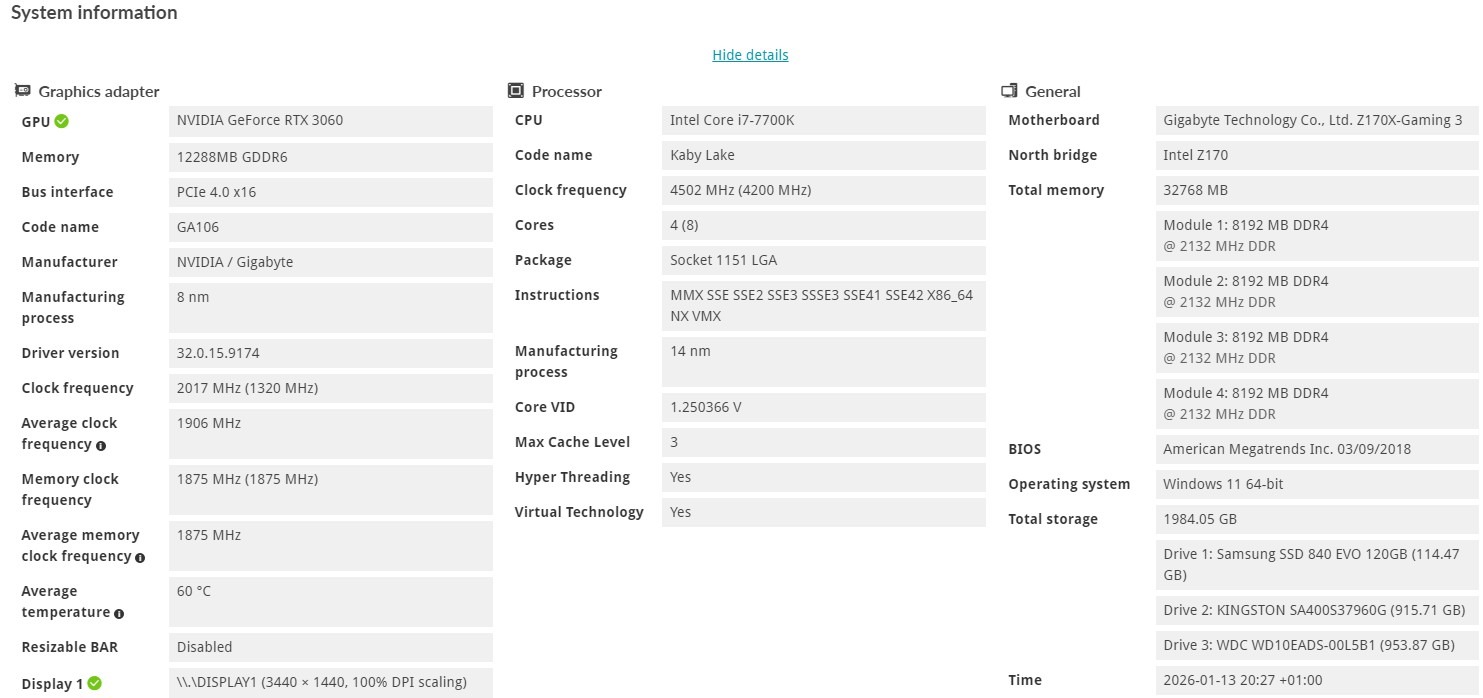The height and width of the screenshot is (698, 1483).
Task: Click info icon for Average memory clock frequency
Action: click(x=140, y=557)
